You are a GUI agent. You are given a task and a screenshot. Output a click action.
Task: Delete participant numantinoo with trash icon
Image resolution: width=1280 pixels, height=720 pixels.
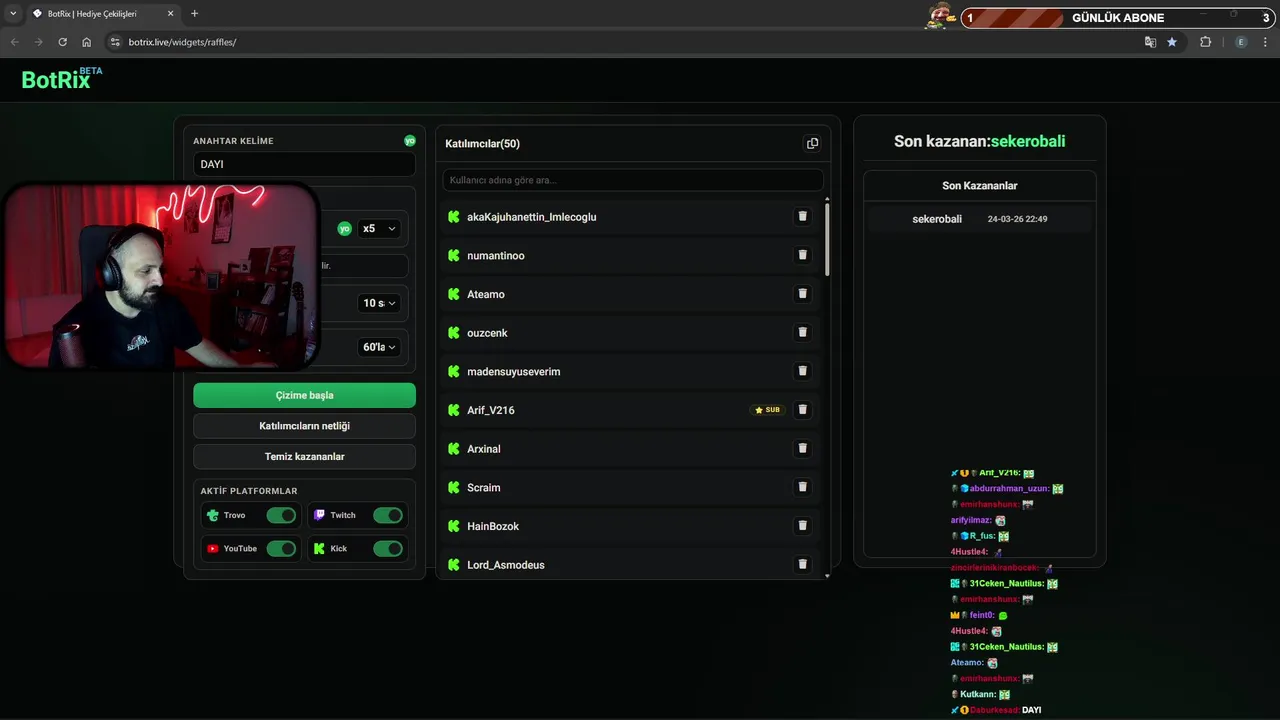[802, 255]
